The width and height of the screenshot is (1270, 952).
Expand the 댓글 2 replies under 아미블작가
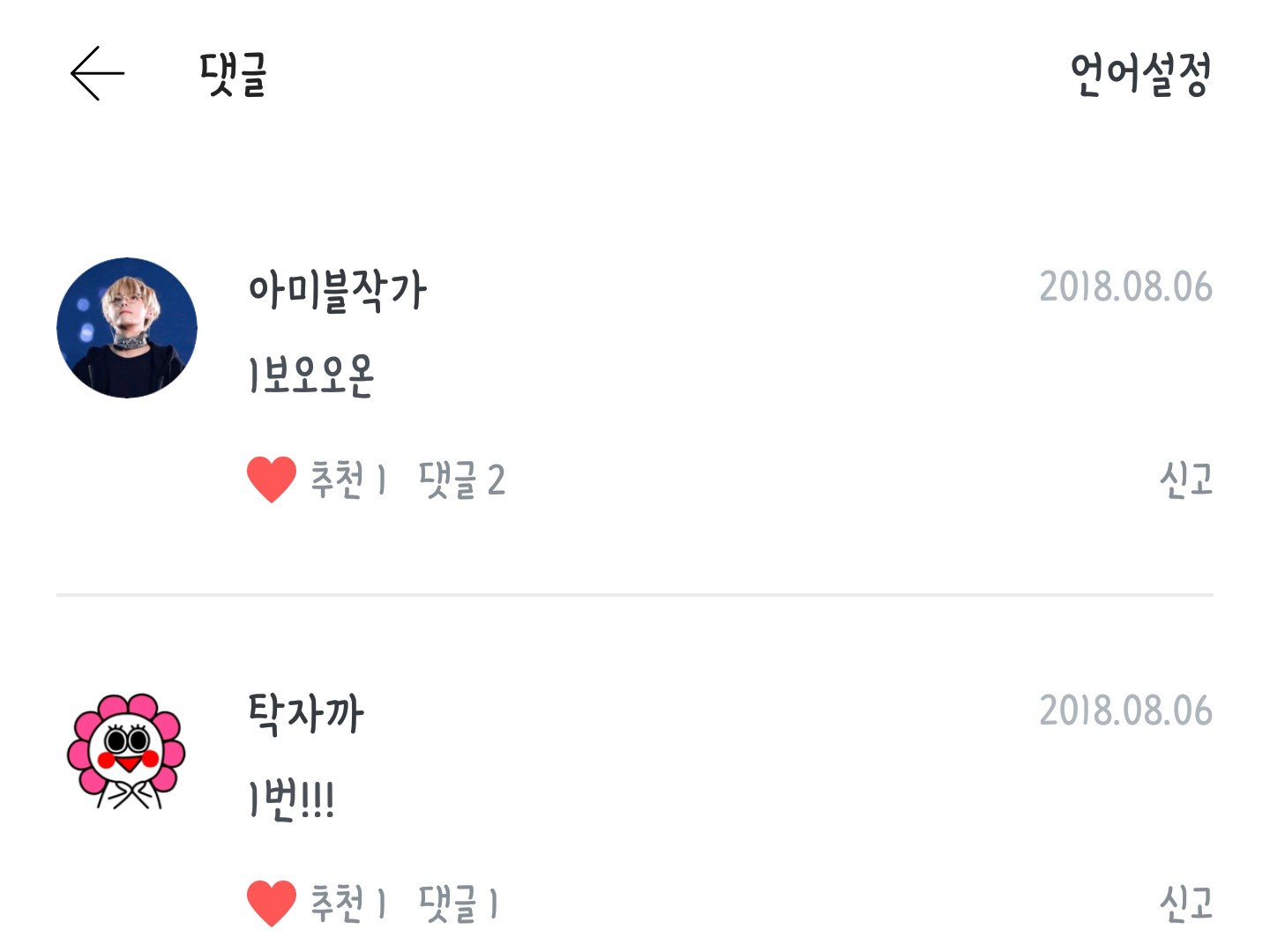(x=462, y=480)
